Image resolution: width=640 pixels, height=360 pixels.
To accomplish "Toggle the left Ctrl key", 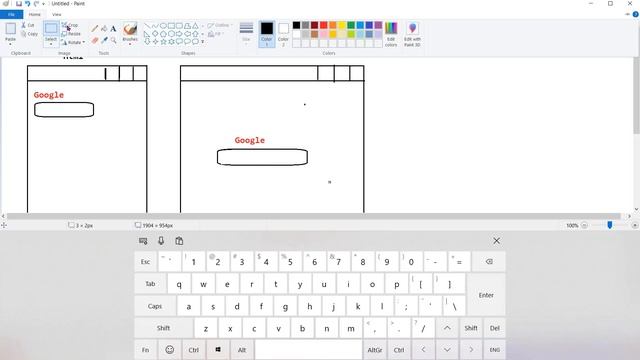I will pos(194,350).
